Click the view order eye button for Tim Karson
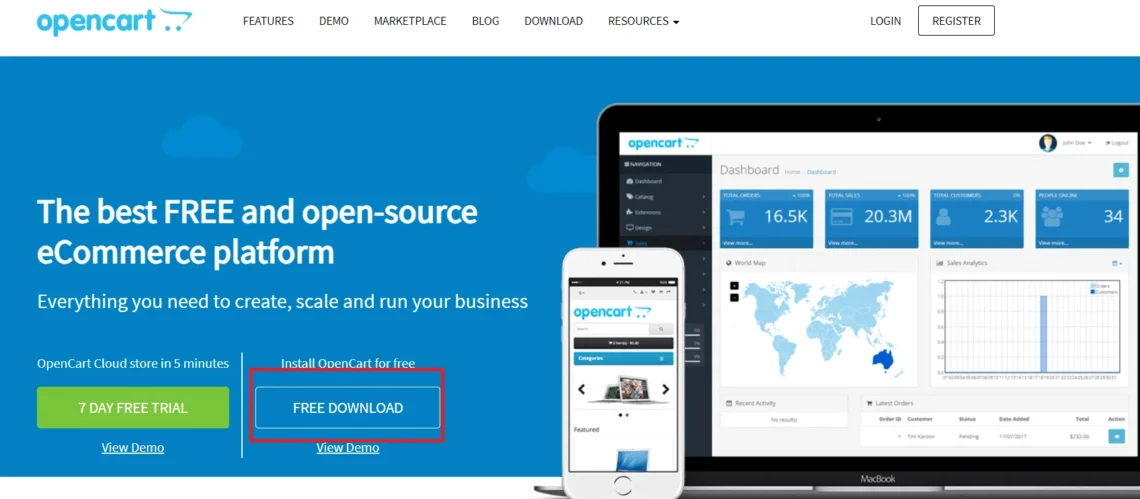Image resolution: width=1140 pixels, height=499 pixels. coord(1116,436)
